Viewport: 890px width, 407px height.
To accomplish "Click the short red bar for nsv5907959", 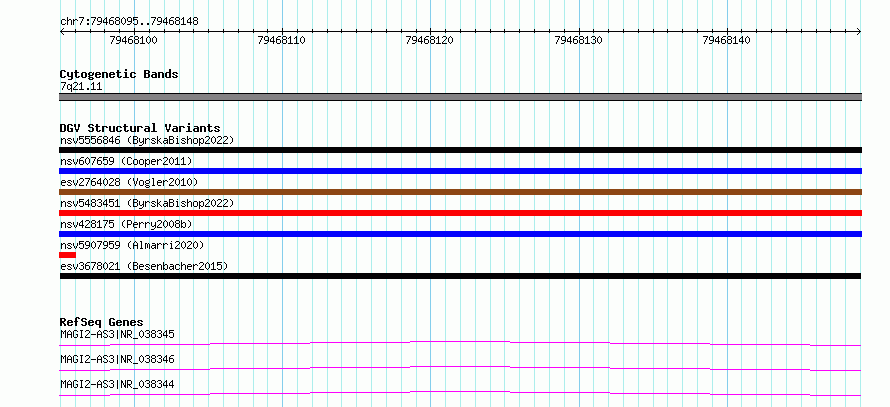I will pos(68,255).
